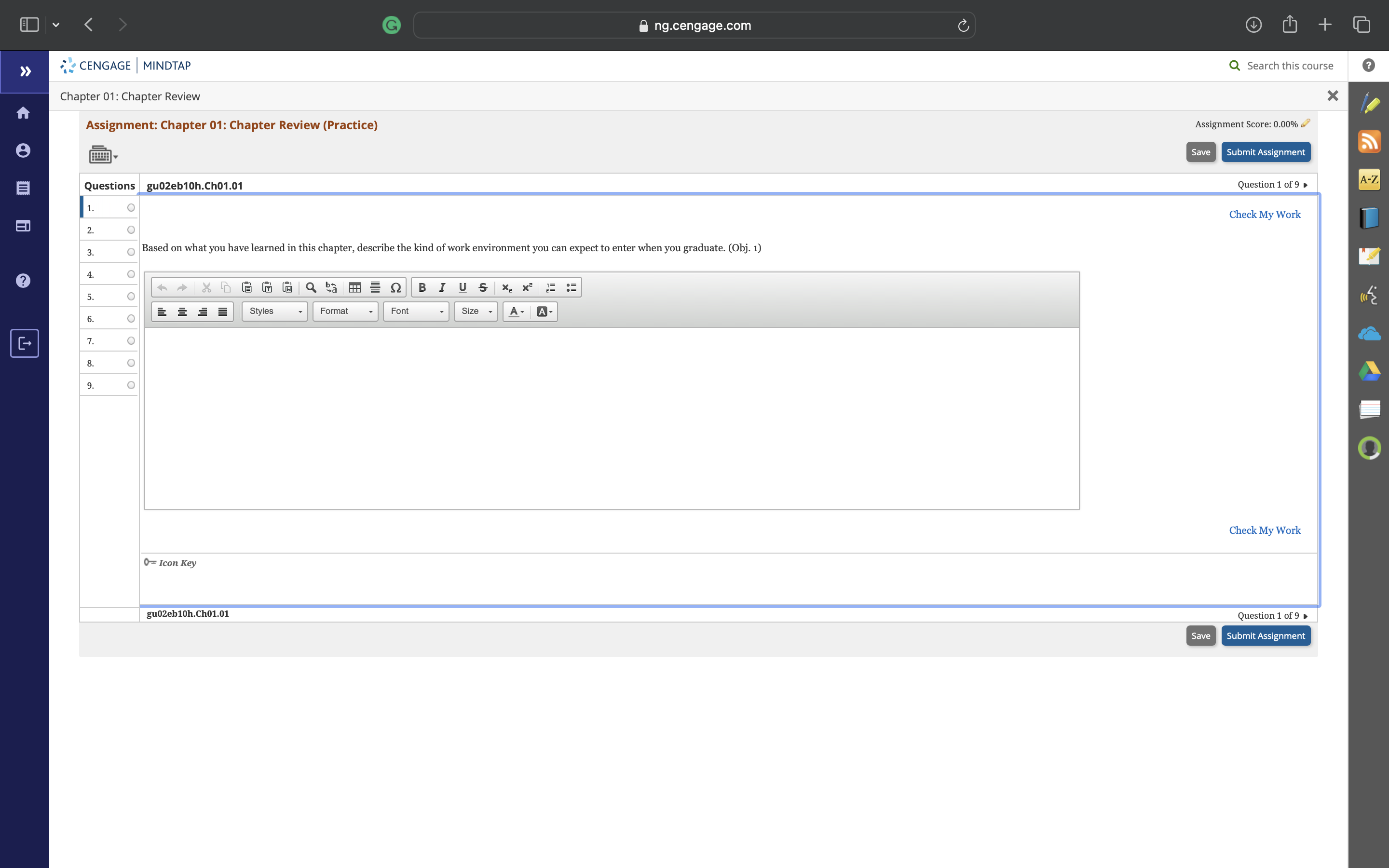The width and height of the screenshot is (1389, 868).
Task: Open the Styles dropdown
Action: coord(275,311)
